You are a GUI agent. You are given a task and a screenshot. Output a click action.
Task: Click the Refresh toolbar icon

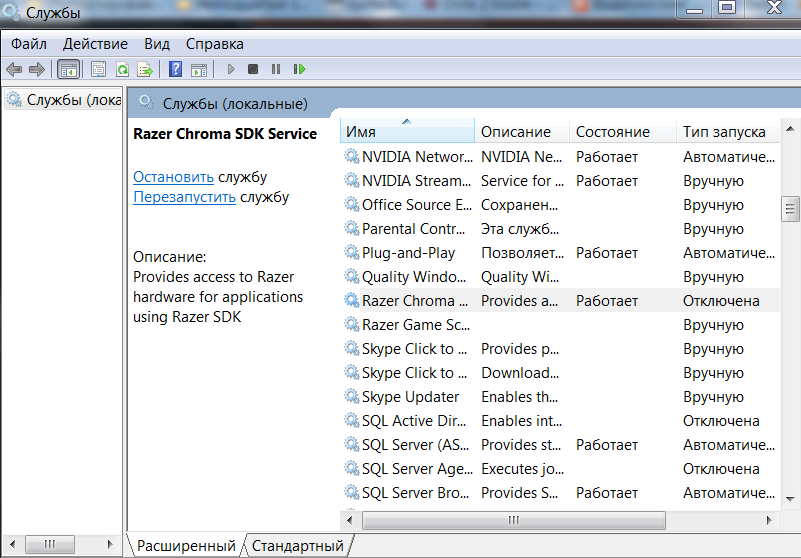pos(123,69)
